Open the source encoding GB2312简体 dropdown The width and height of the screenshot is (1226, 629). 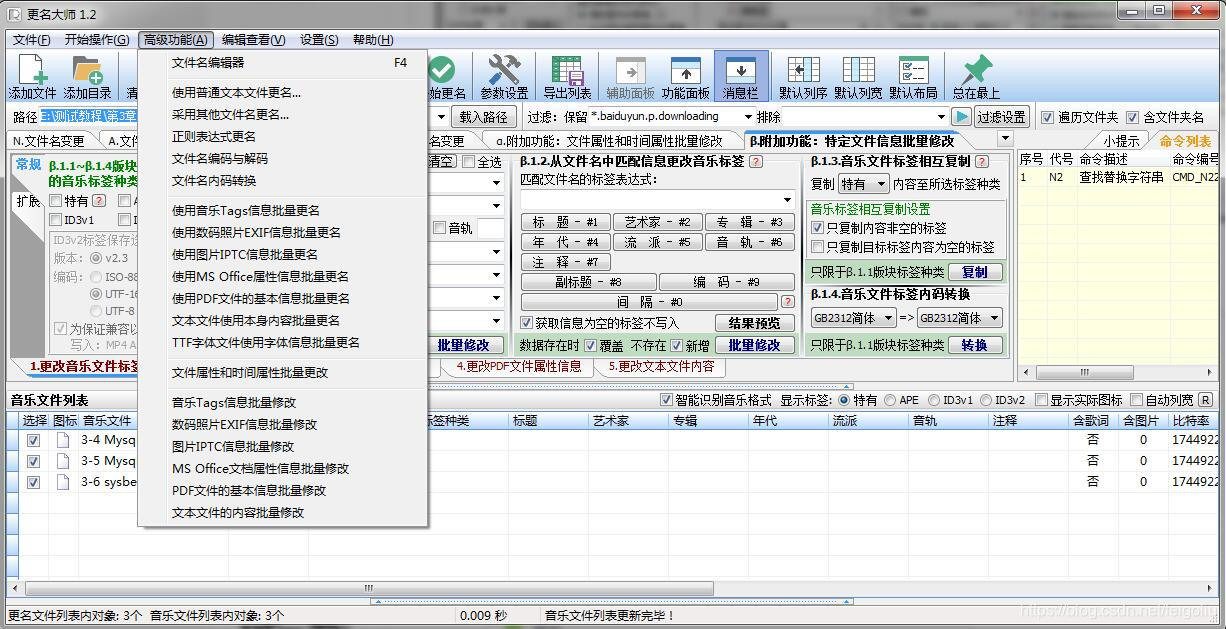(886, 318)
